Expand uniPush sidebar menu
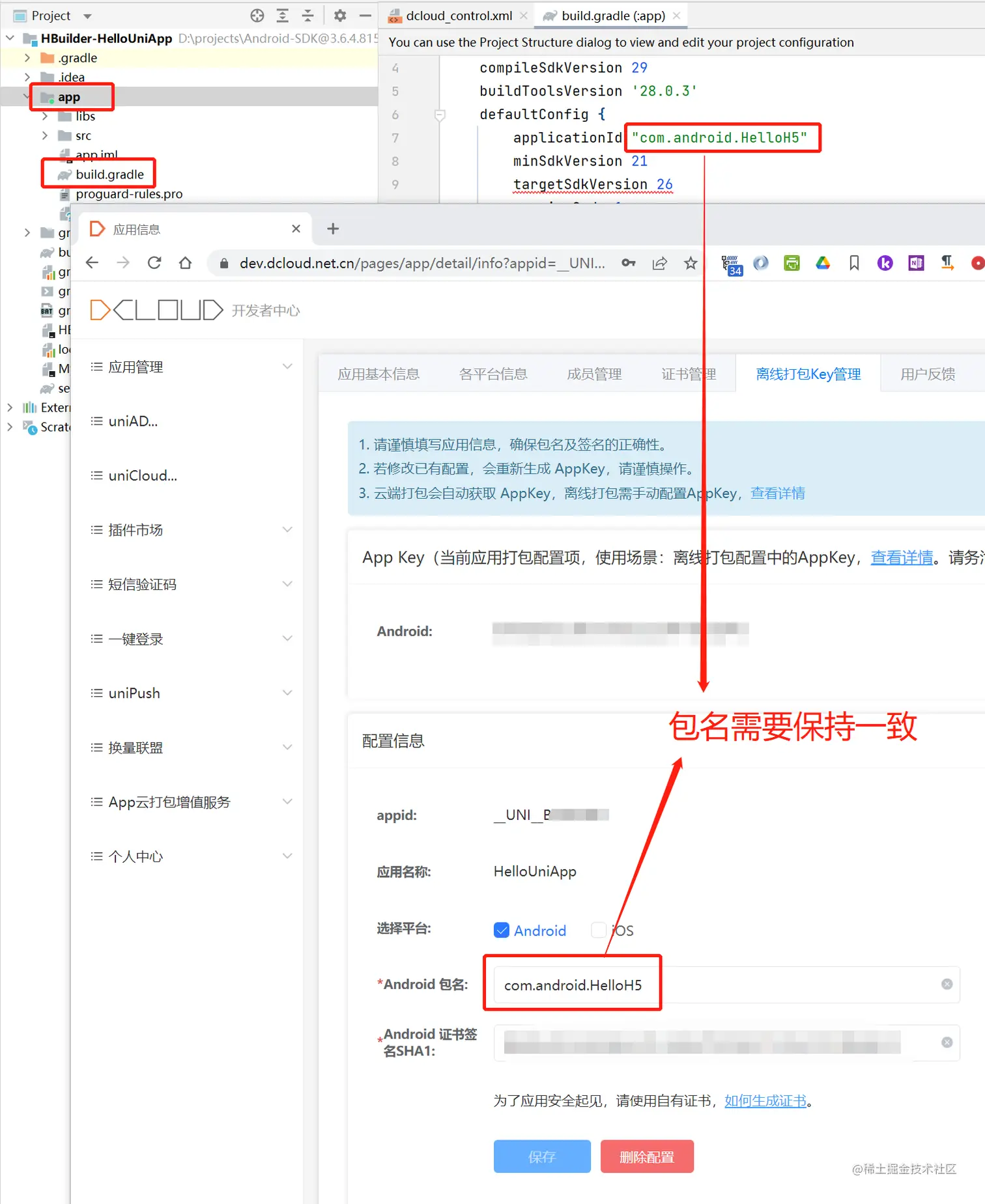Screen dimensions: 985x1204 [287, 693]
